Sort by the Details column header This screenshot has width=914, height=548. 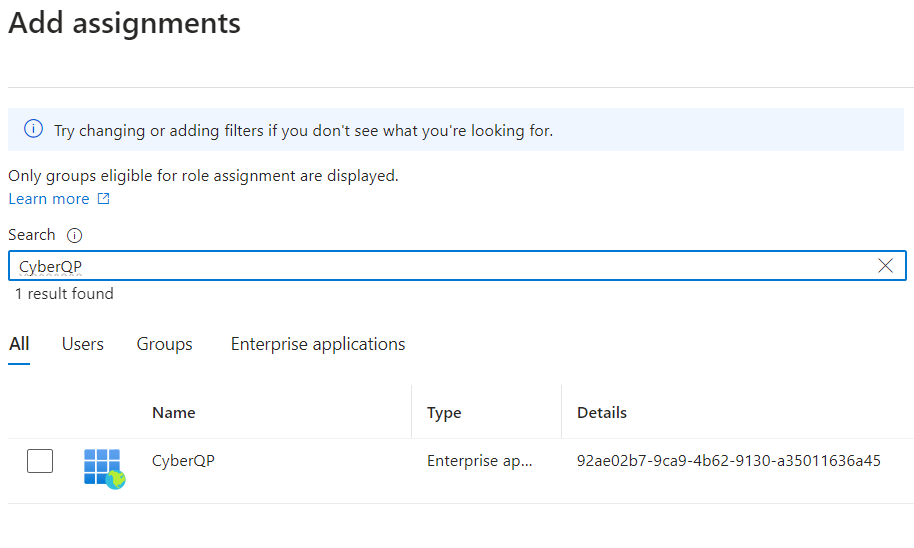(602, 413)
